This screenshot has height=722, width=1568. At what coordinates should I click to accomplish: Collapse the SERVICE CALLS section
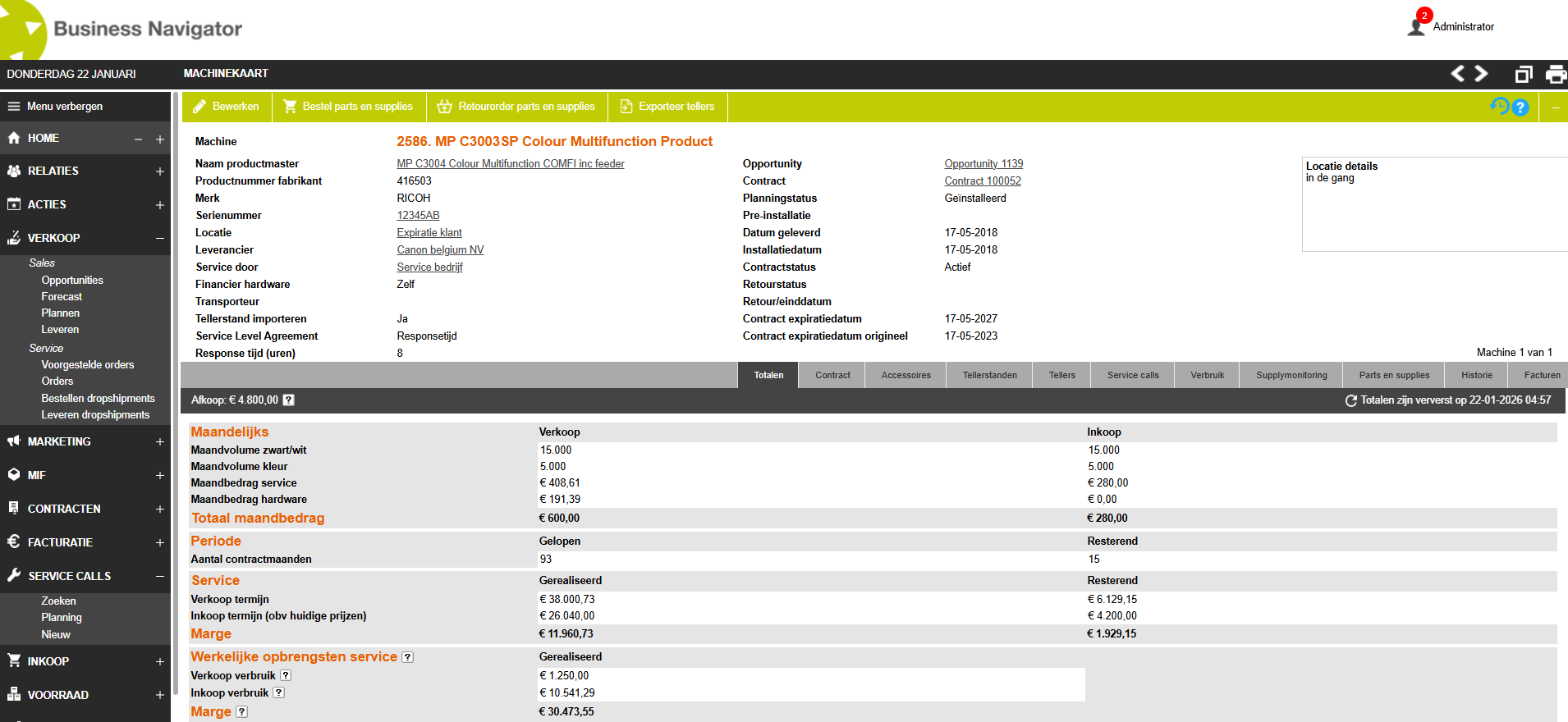click(160, 576)
